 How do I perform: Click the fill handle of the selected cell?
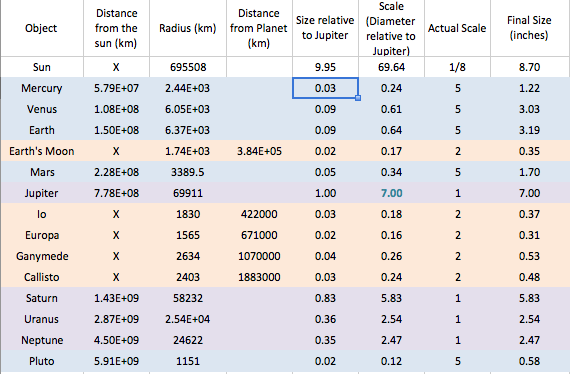(x=358, y=98)
